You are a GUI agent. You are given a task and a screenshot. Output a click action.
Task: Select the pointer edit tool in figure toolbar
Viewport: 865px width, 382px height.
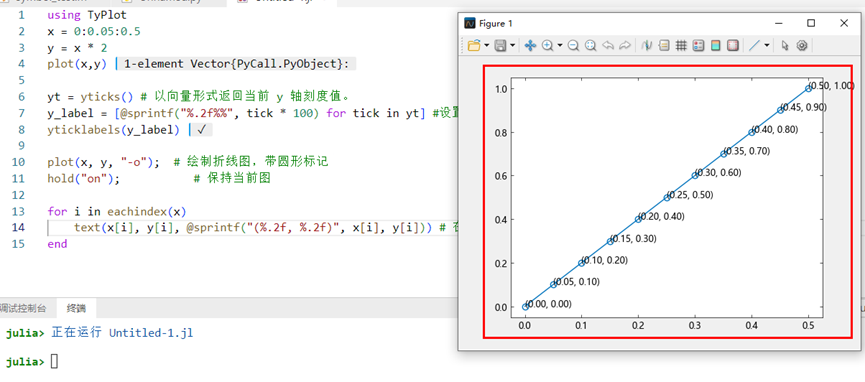pos(785,45)
